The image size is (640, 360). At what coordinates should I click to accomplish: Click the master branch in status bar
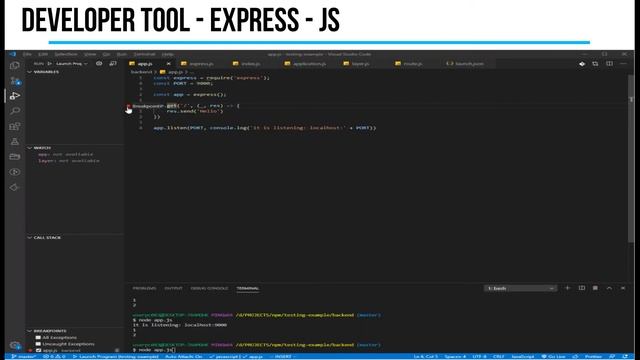coord(24,356)
